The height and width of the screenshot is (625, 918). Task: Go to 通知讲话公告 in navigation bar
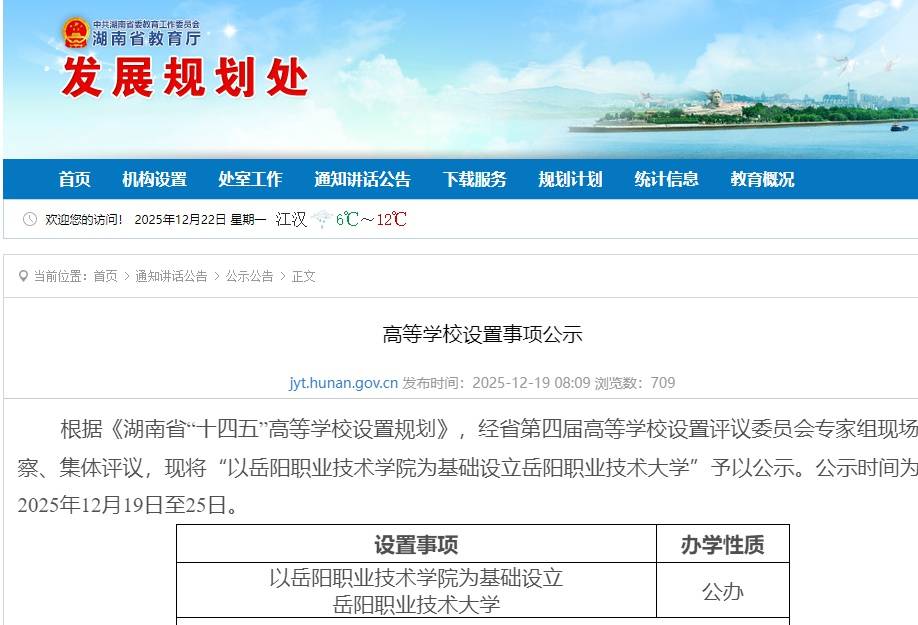(362, 179)
